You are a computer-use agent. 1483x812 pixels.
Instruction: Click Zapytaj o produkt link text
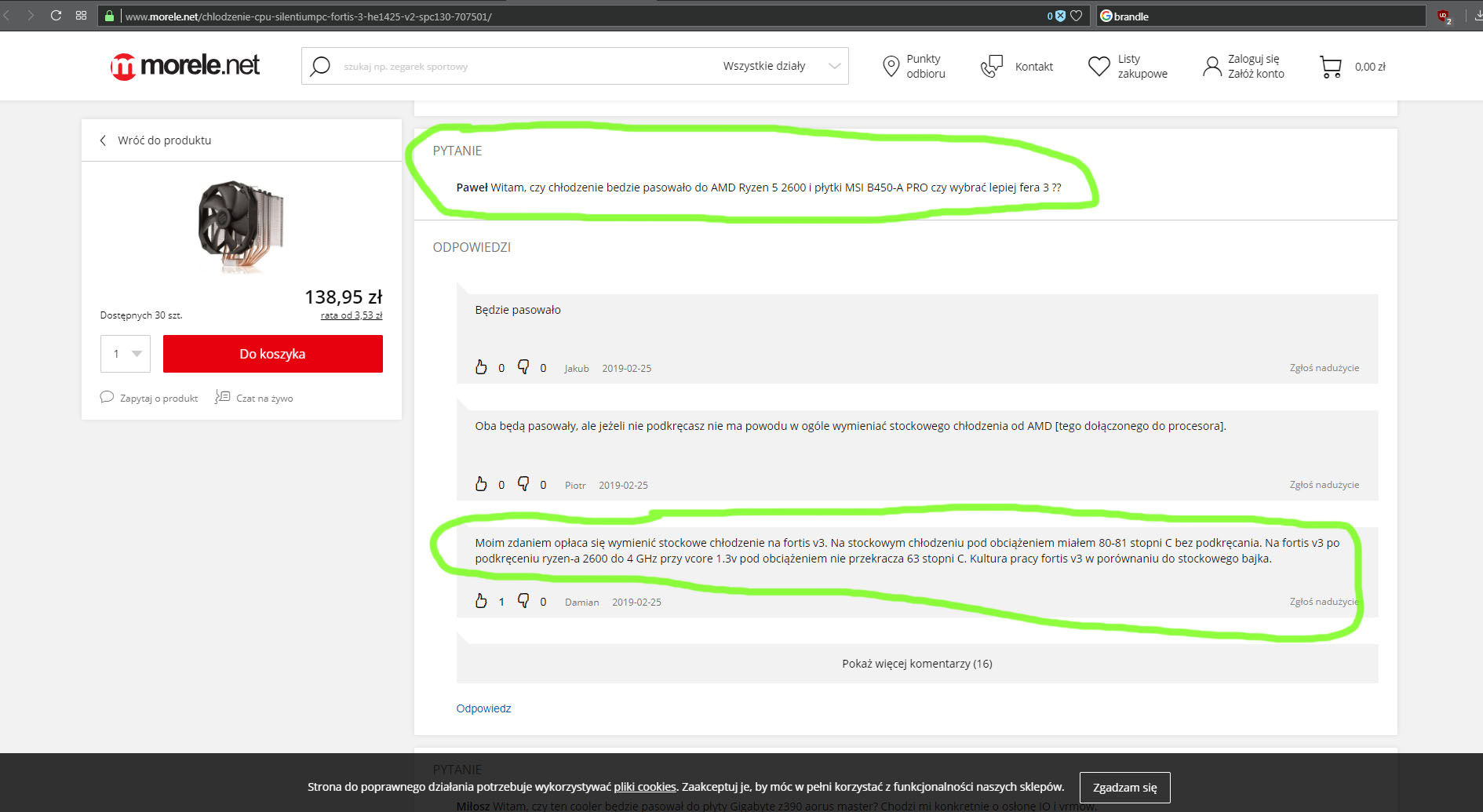click(159, 399)
